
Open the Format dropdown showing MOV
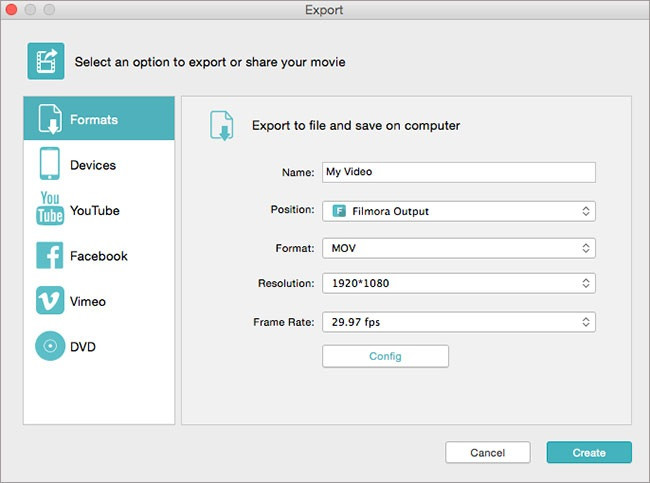[458, 248]
